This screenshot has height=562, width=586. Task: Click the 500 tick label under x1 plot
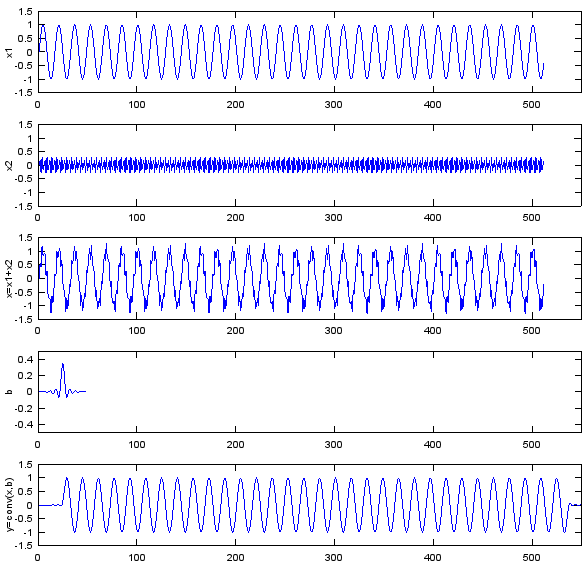tap(531, 105)
